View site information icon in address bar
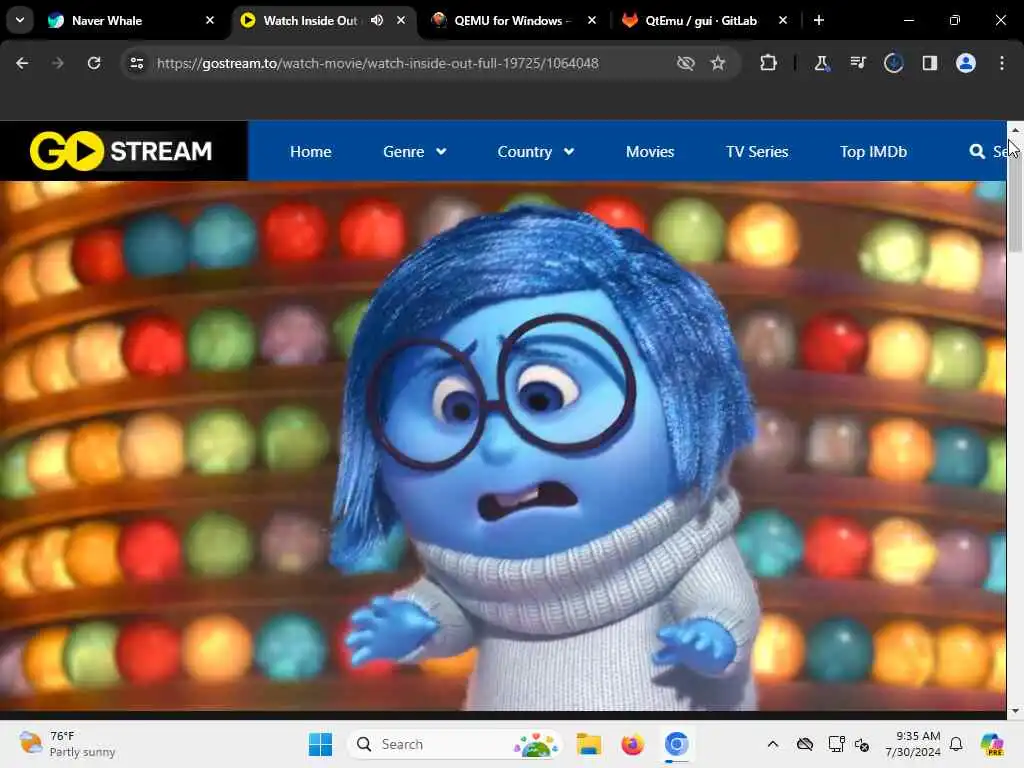 click(x=137, y=63)
